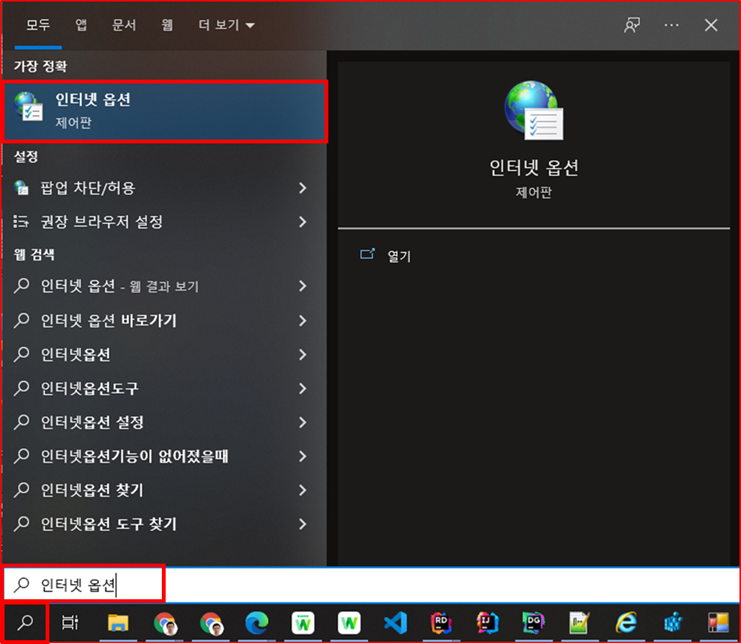Viewport: 741px width, 644px height.
Task: Click the list icon beside 권장 브라우저 설정
Action: coord(21,221)
